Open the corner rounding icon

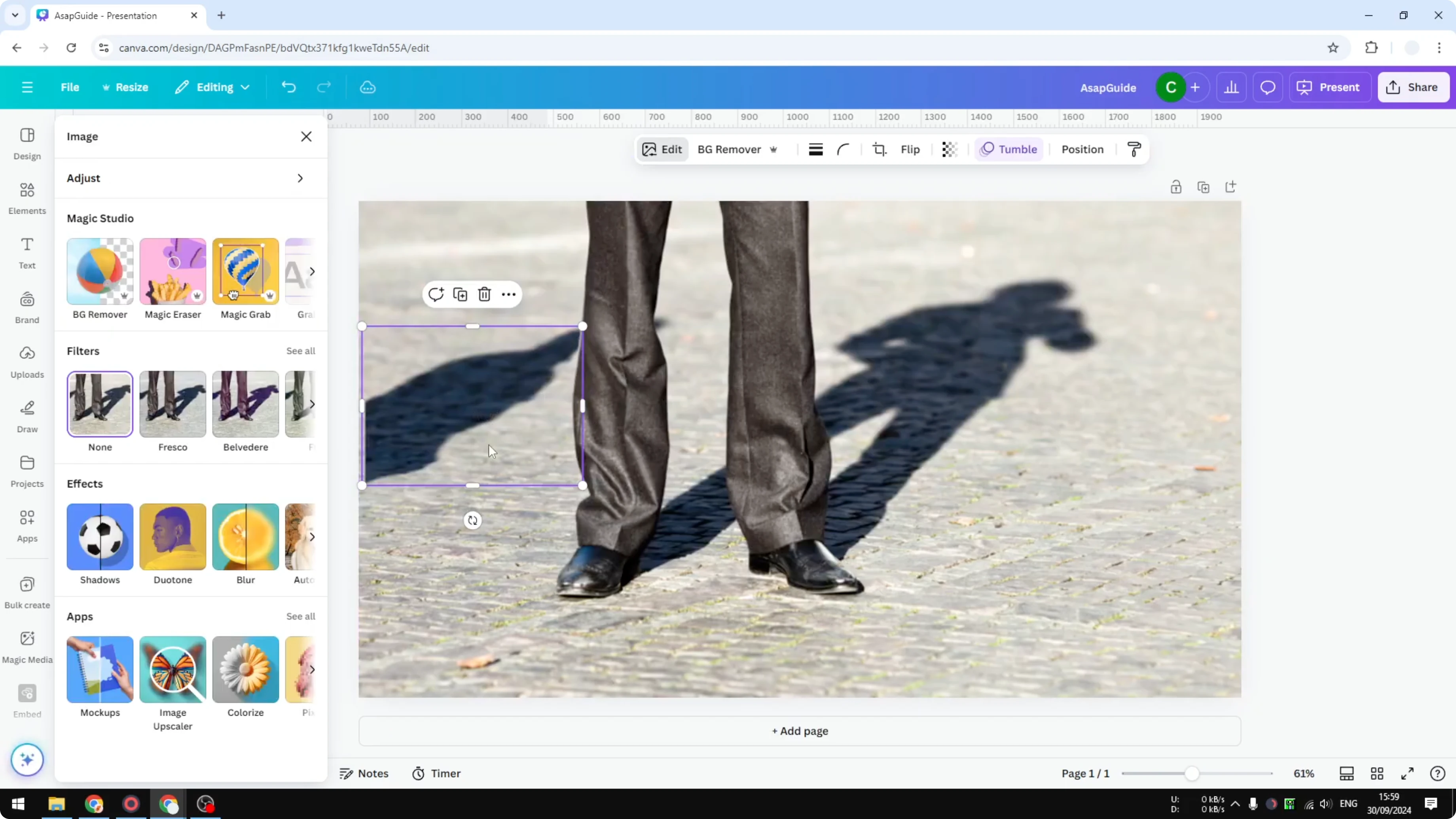click(x=843, y=149)
